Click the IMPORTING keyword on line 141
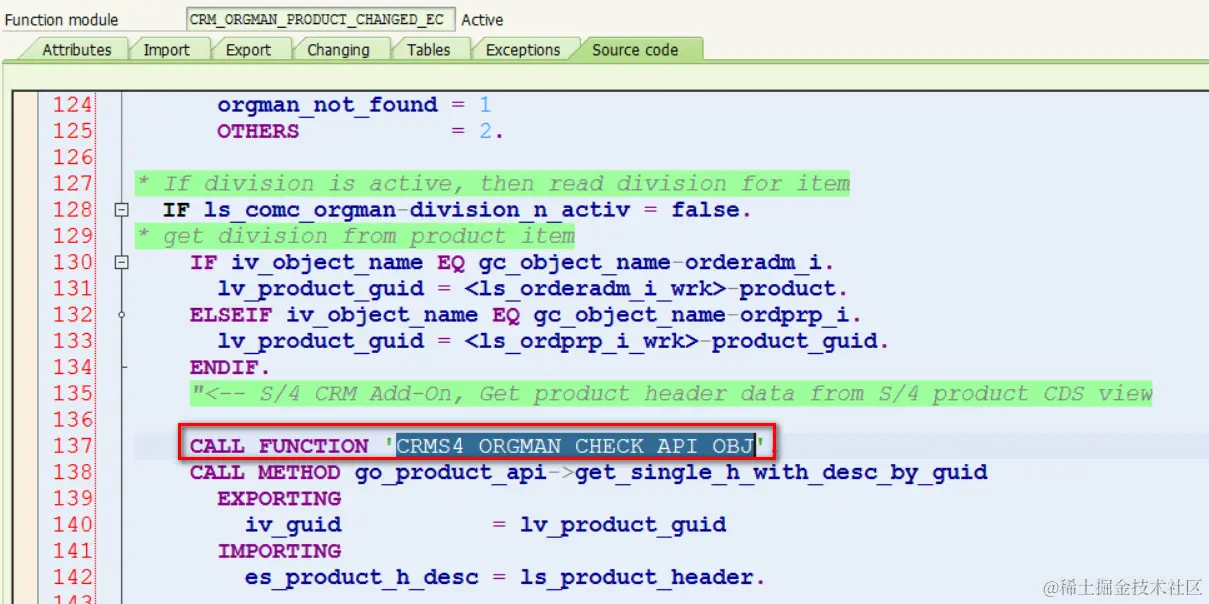 coord(279,551)
